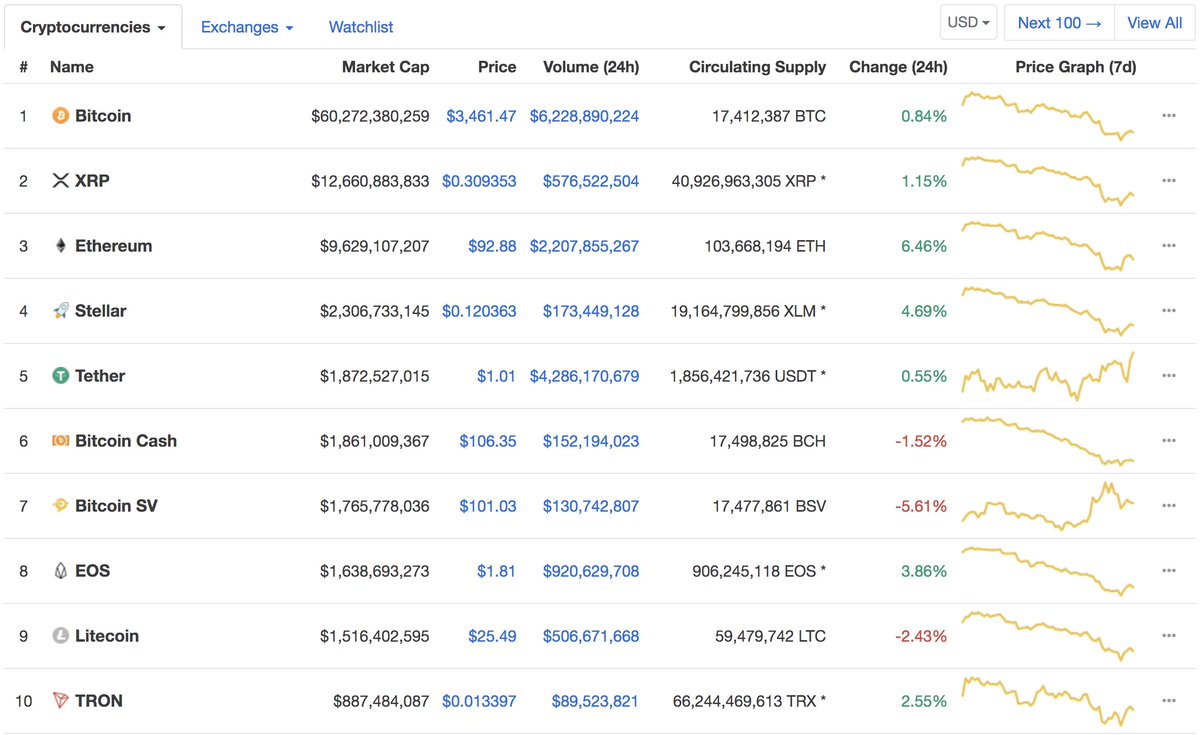Switch to the Watchlist tab
This screenshot has width=1200, height=735.
pyautogui.click(x=361, y=27)
